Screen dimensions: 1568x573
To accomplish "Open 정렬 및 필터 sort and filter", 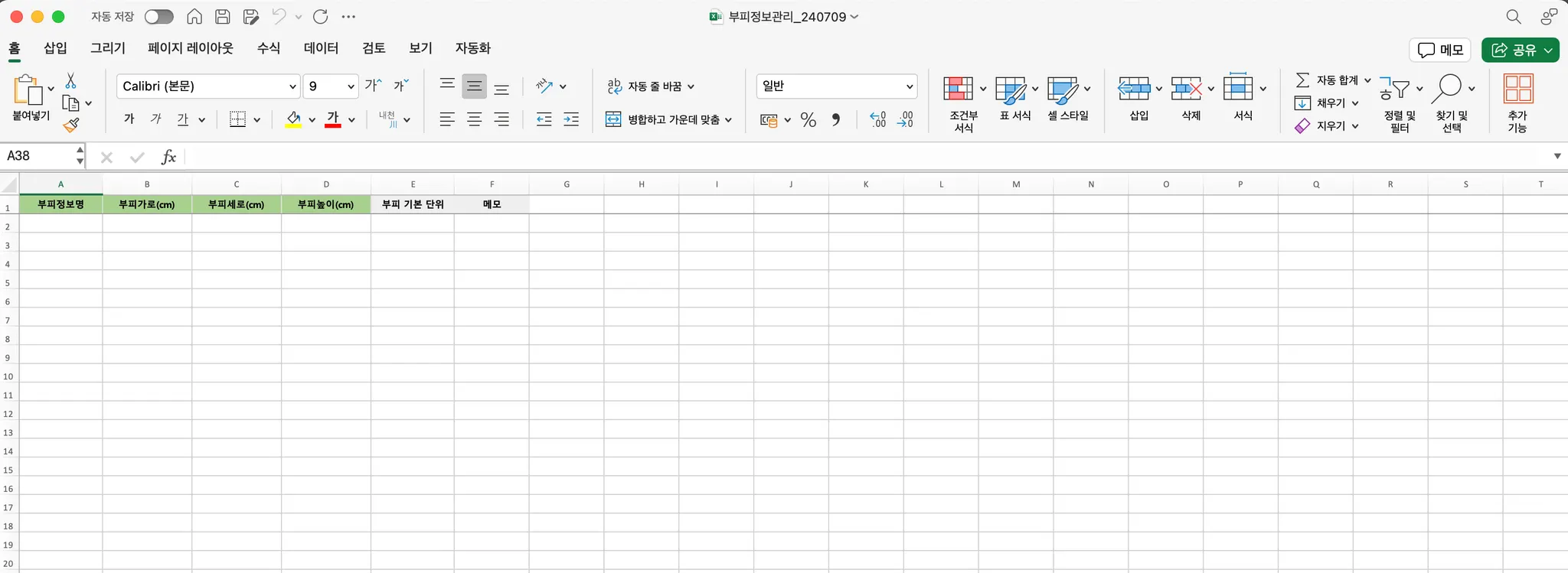I will [x=1400, y=103].
